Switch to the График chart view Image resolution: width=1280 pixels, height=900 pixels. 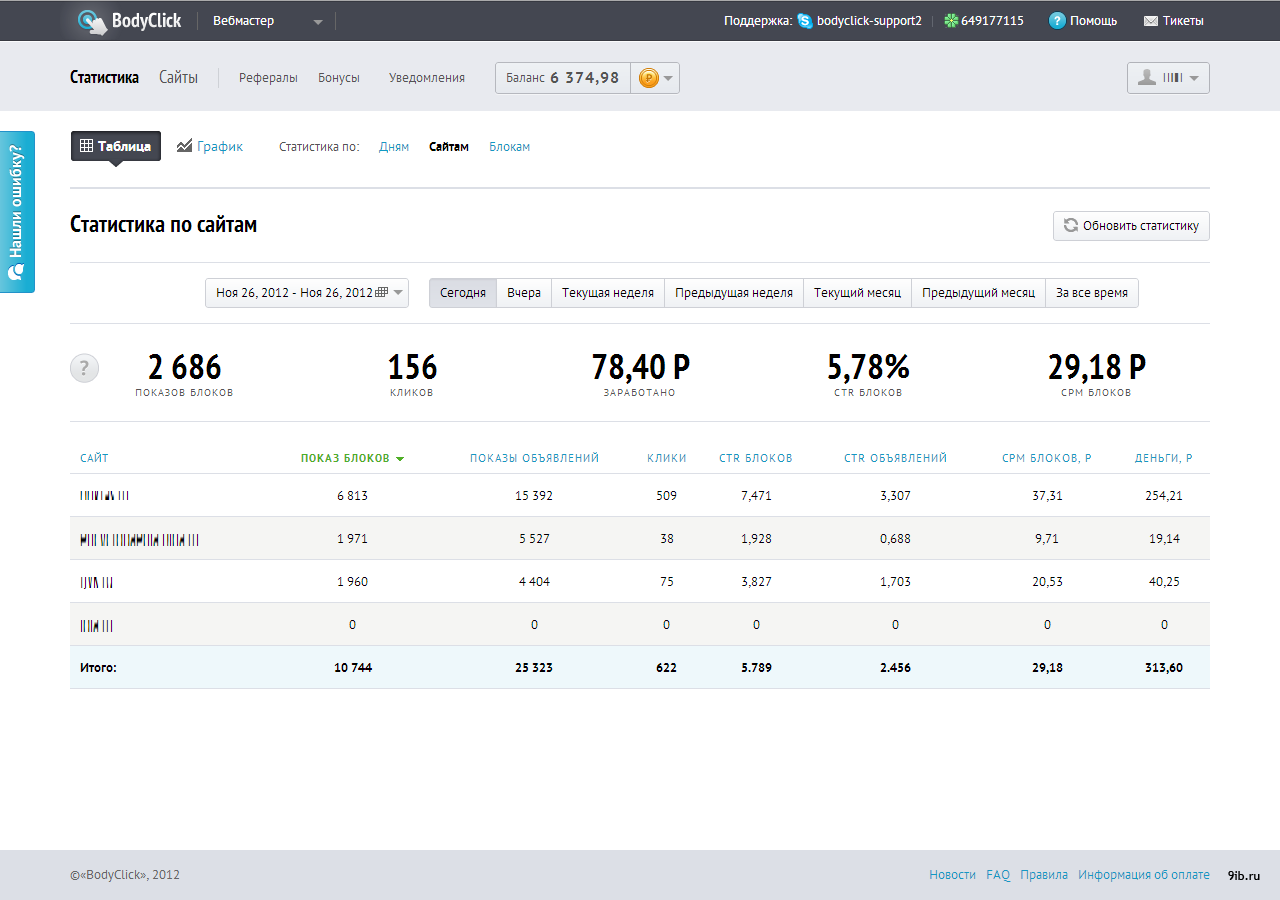pos(210,146)
